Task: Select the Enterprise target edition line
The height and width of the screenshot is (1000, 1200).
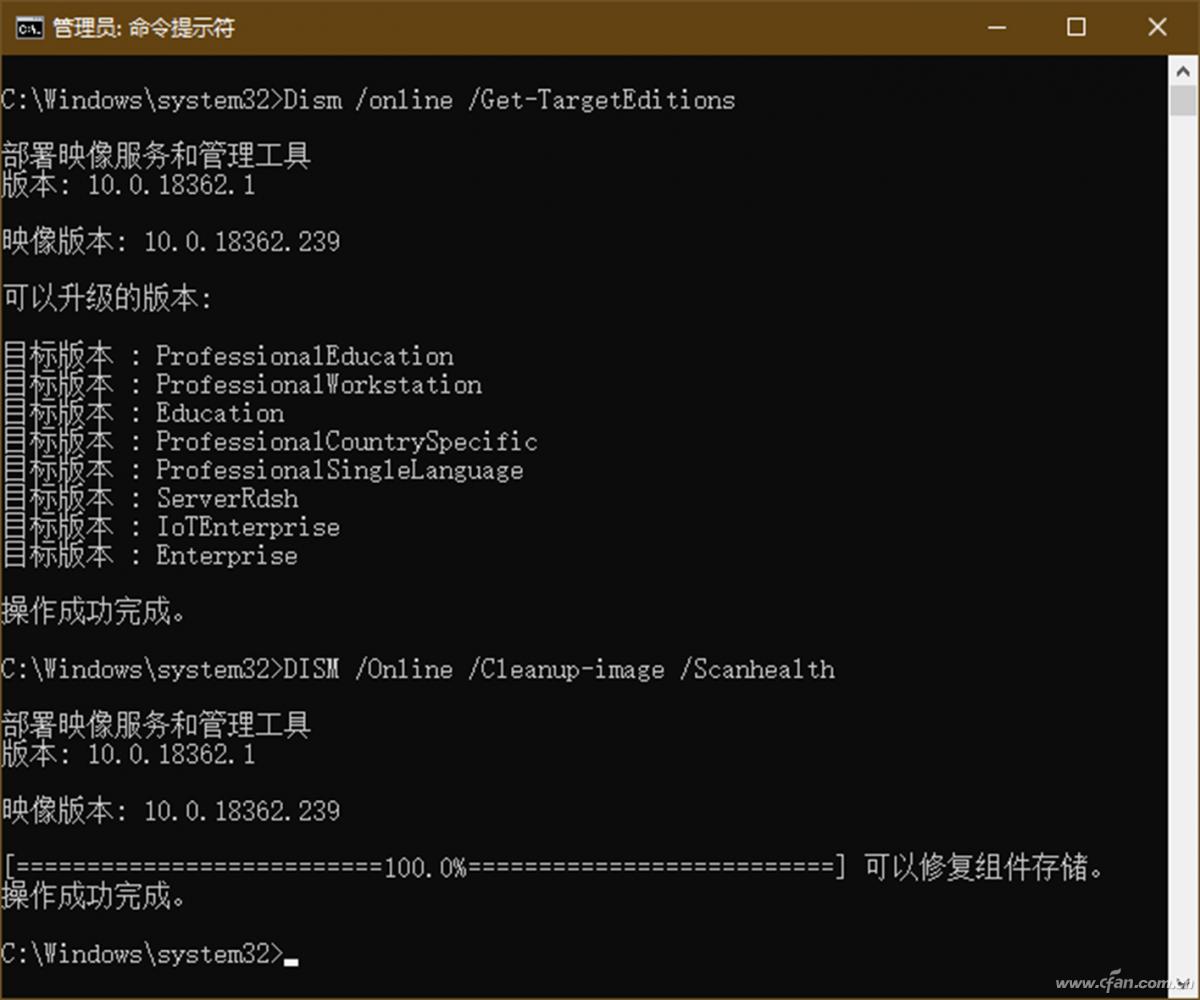Action: 226,556
